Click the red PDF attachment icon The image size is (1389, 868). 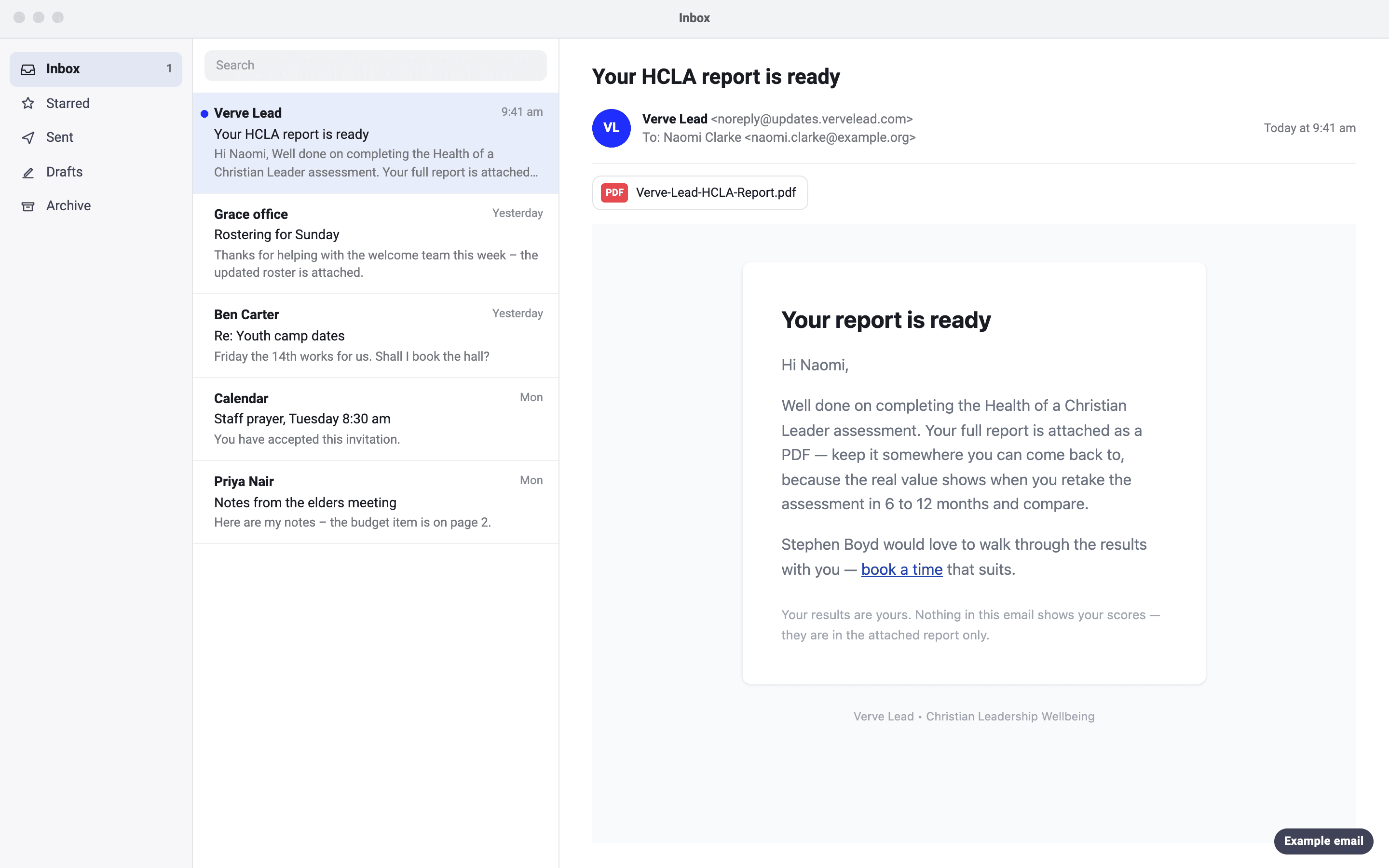[x=614, y=193]
